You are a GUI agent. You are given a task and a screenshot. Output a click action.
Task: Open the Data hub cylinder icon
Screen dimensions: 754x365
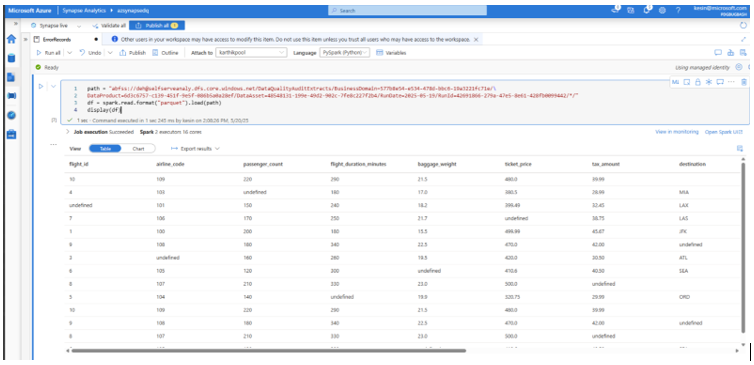click(x=12, y=58)
